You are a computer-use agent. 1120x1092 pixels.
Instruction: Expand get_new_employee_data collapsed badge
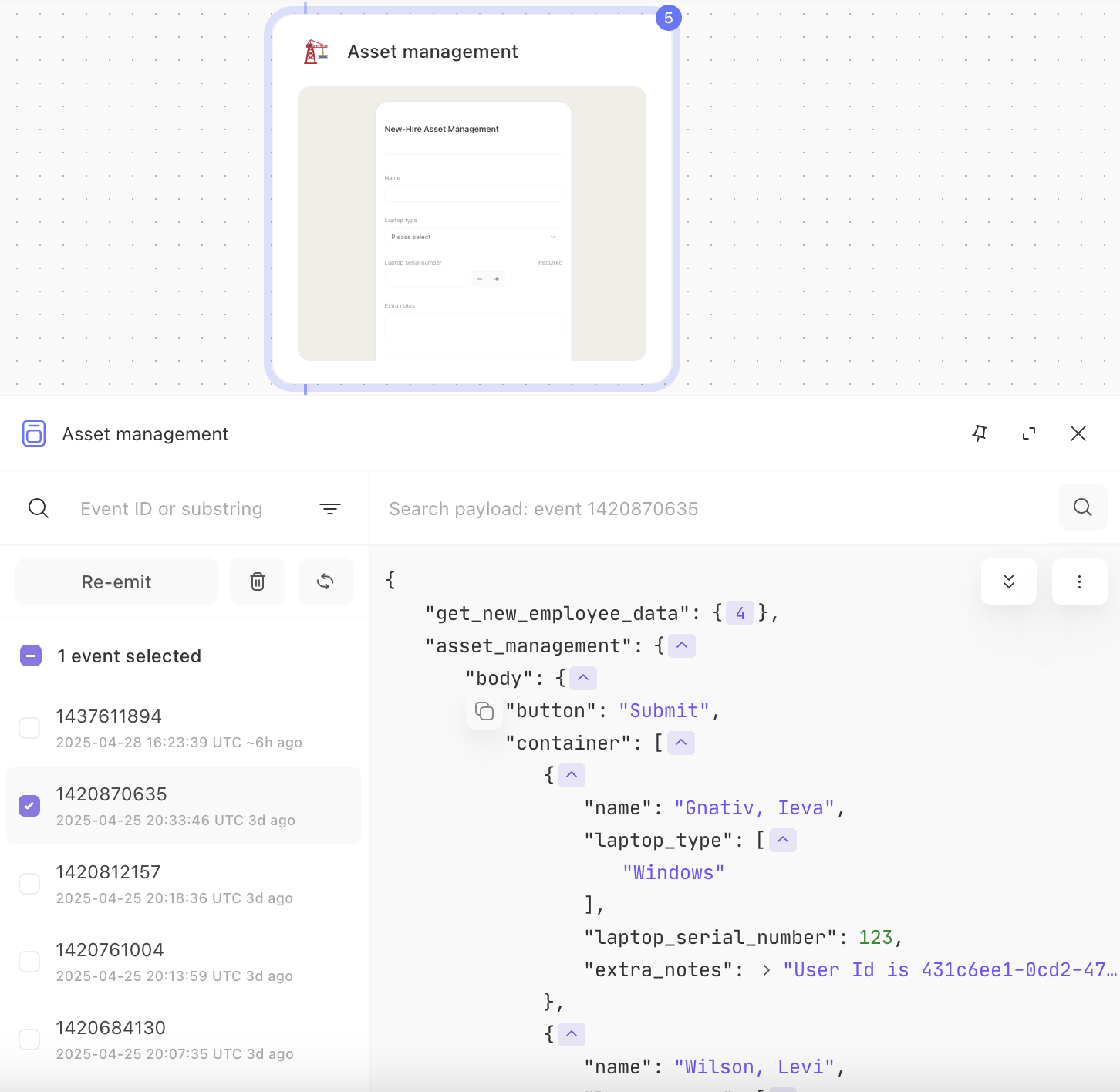click(x=740, y=613)
